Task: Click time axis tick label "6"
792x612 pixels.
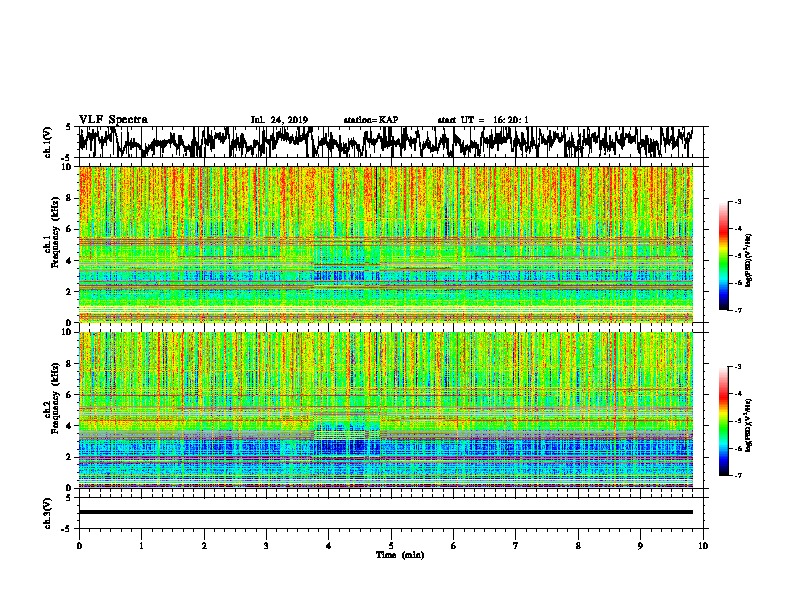Action: coord(454,546)
